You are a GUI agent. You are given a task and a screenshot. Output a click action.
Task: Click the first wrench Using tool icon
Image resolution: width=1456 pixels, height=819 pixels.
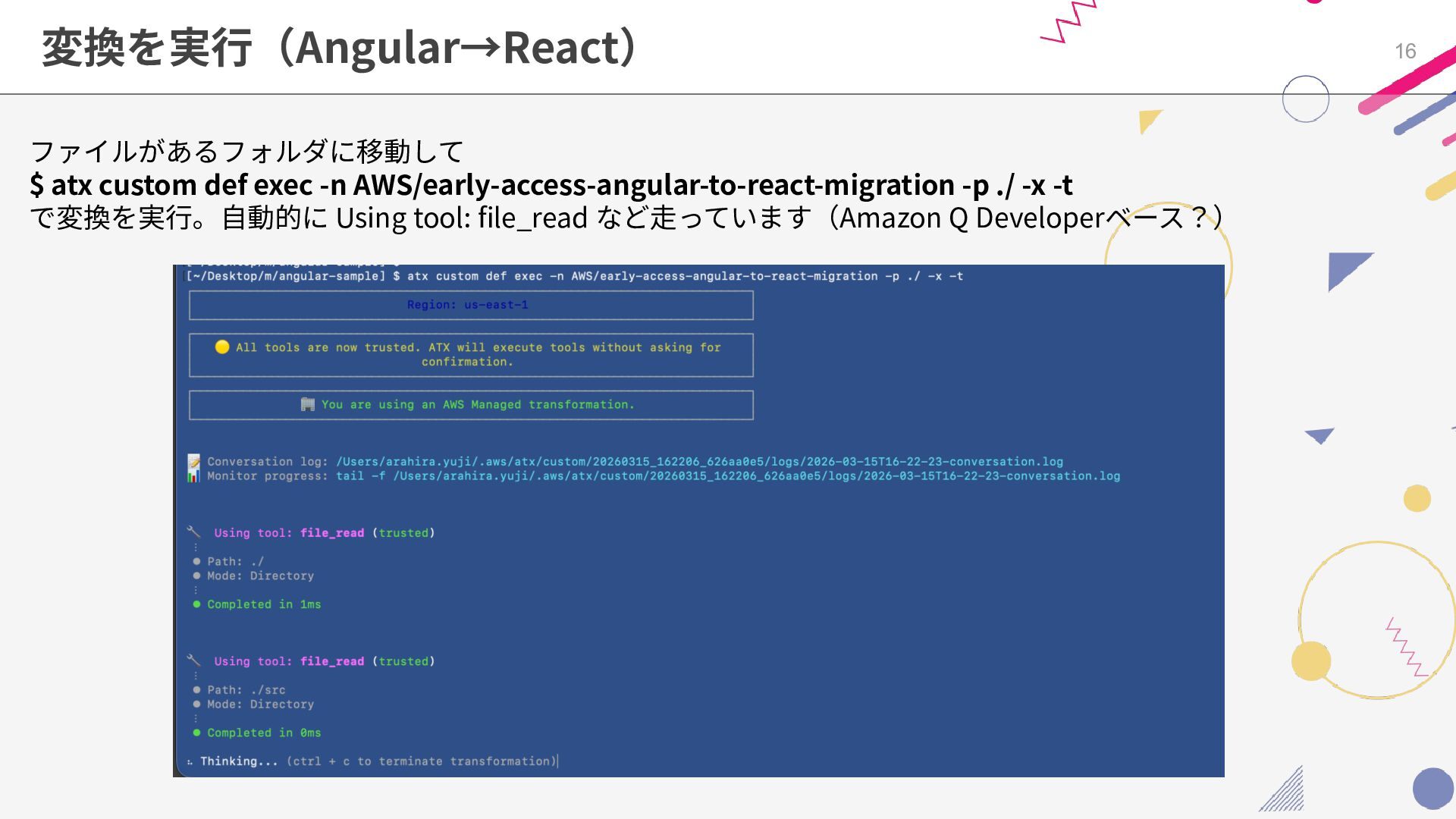click(x=194, y=532)
